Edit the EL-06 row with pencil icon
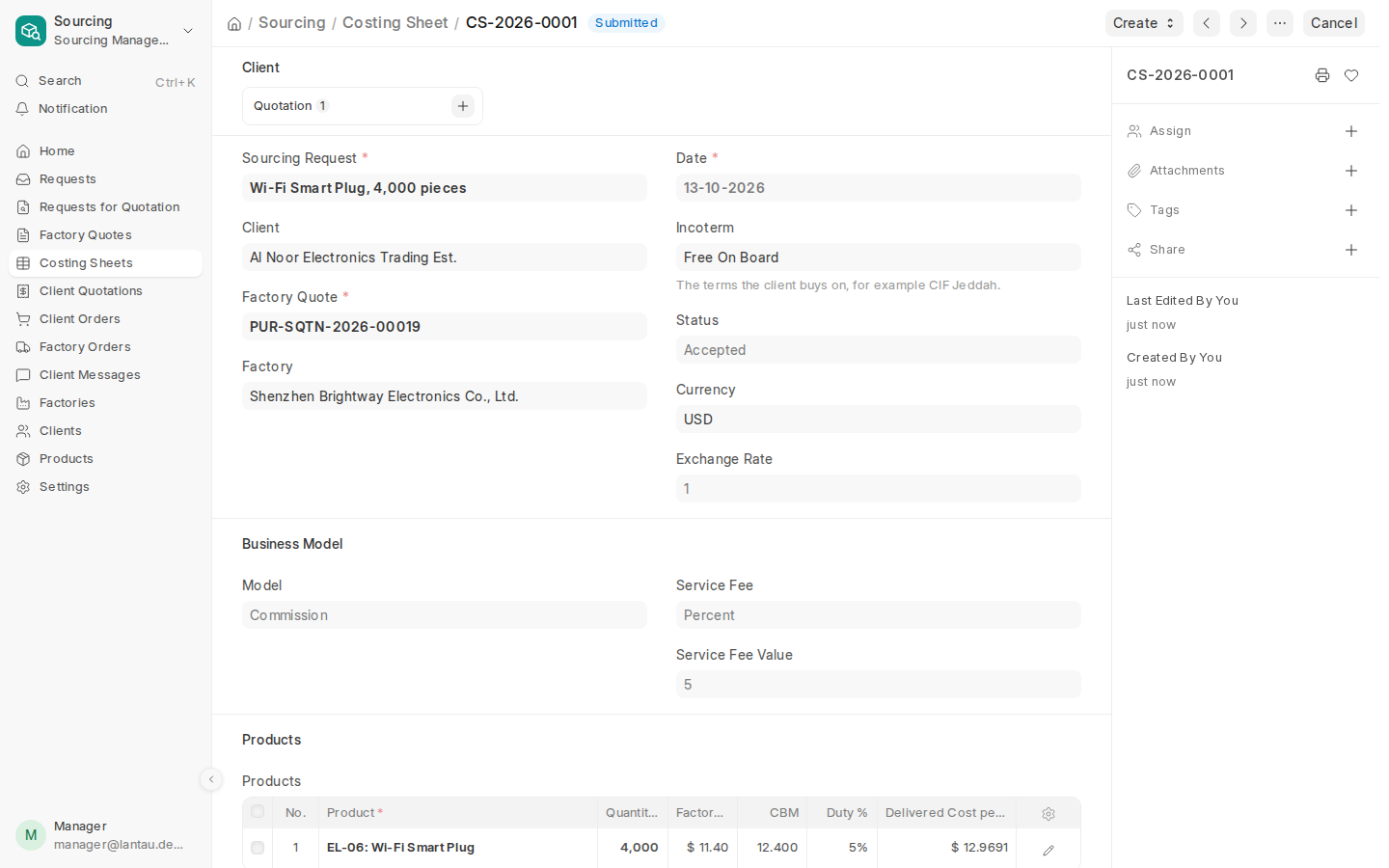1389x868 pixels. click(x=1049, y=850)
